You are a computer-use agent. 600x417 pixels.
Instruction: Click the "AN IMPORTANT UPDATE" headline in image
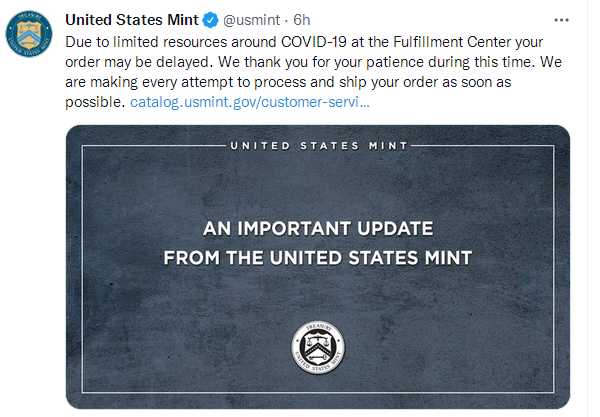pos(318,226)
